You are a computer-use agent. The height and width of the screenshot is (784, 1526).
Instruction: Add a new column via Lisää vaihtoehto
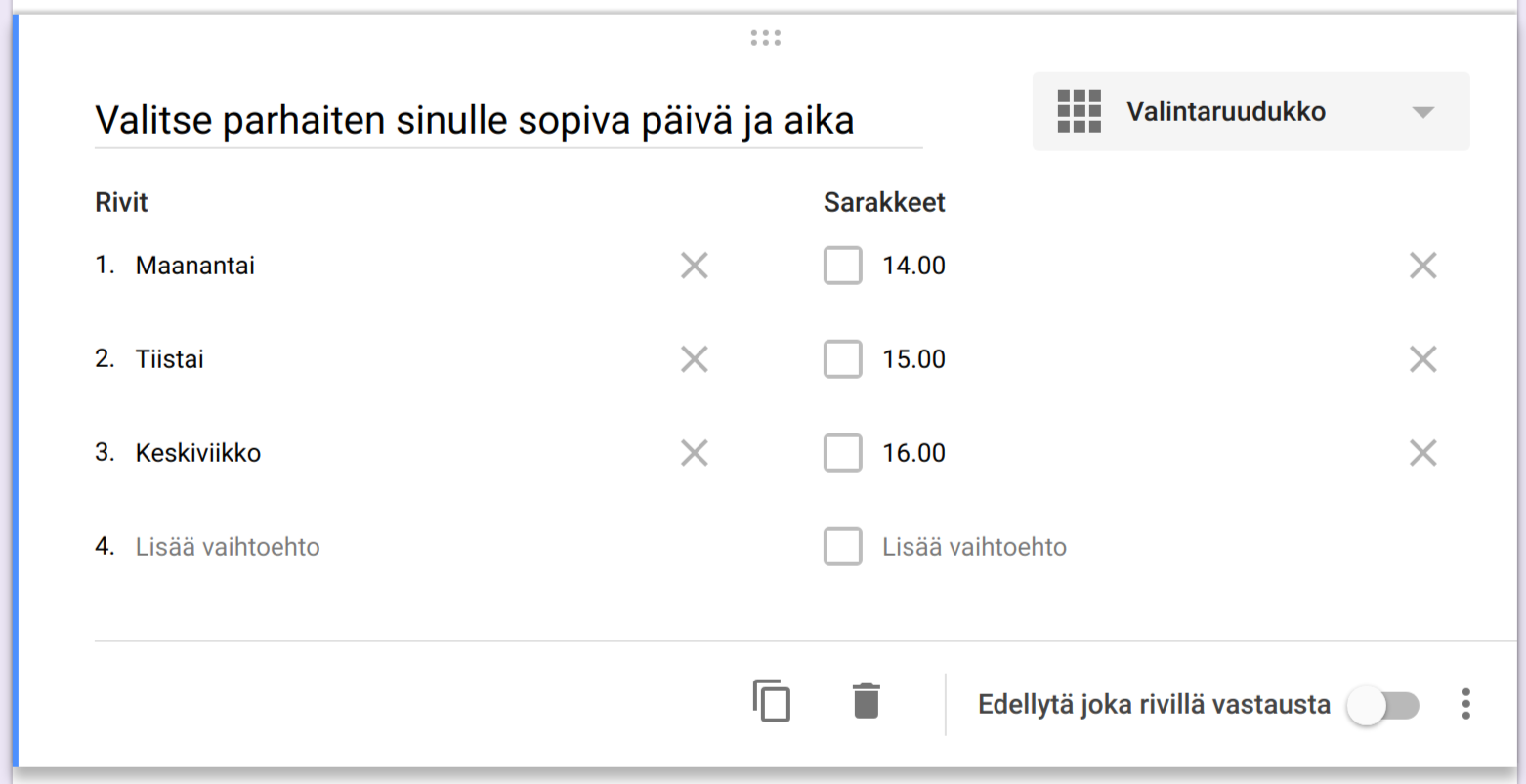pyautogui.click(x=974, y=547)
